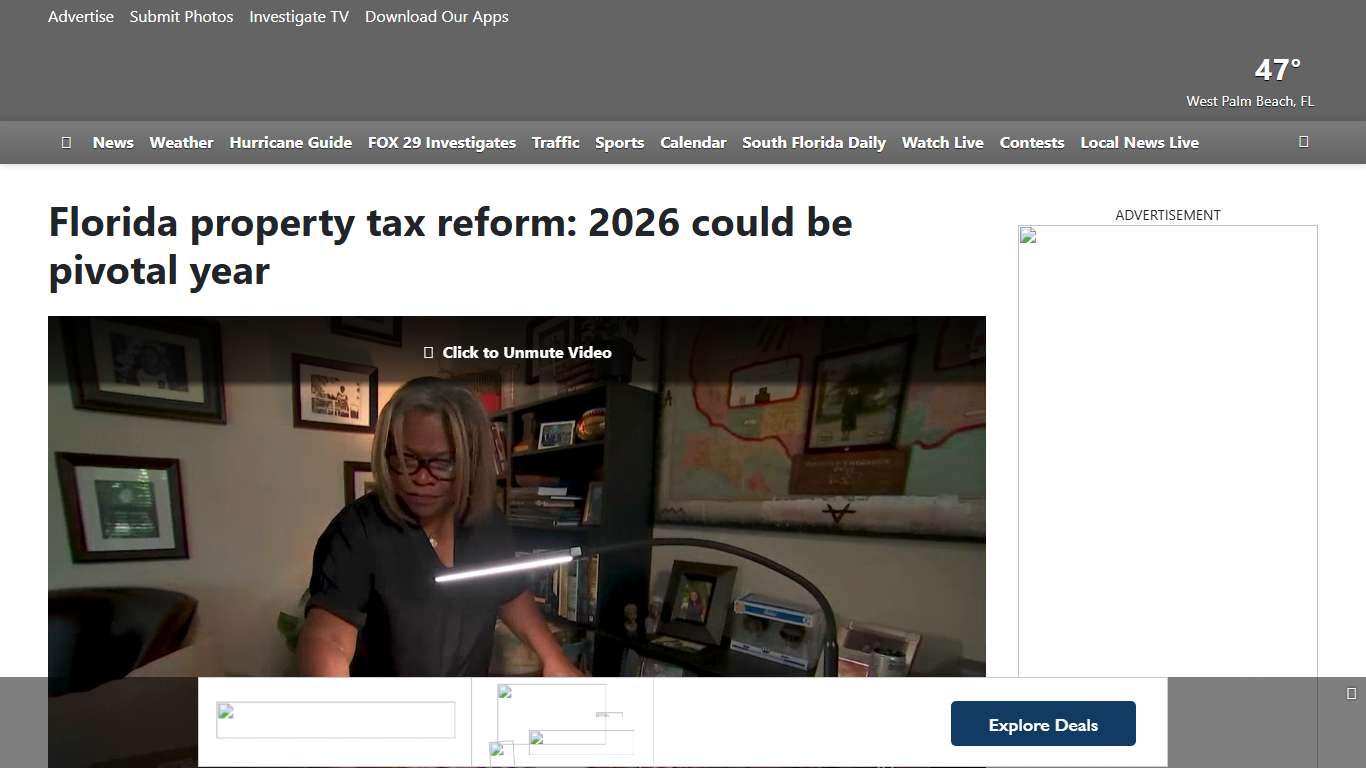
Task: Open the News section
Action: coord(113,142)
